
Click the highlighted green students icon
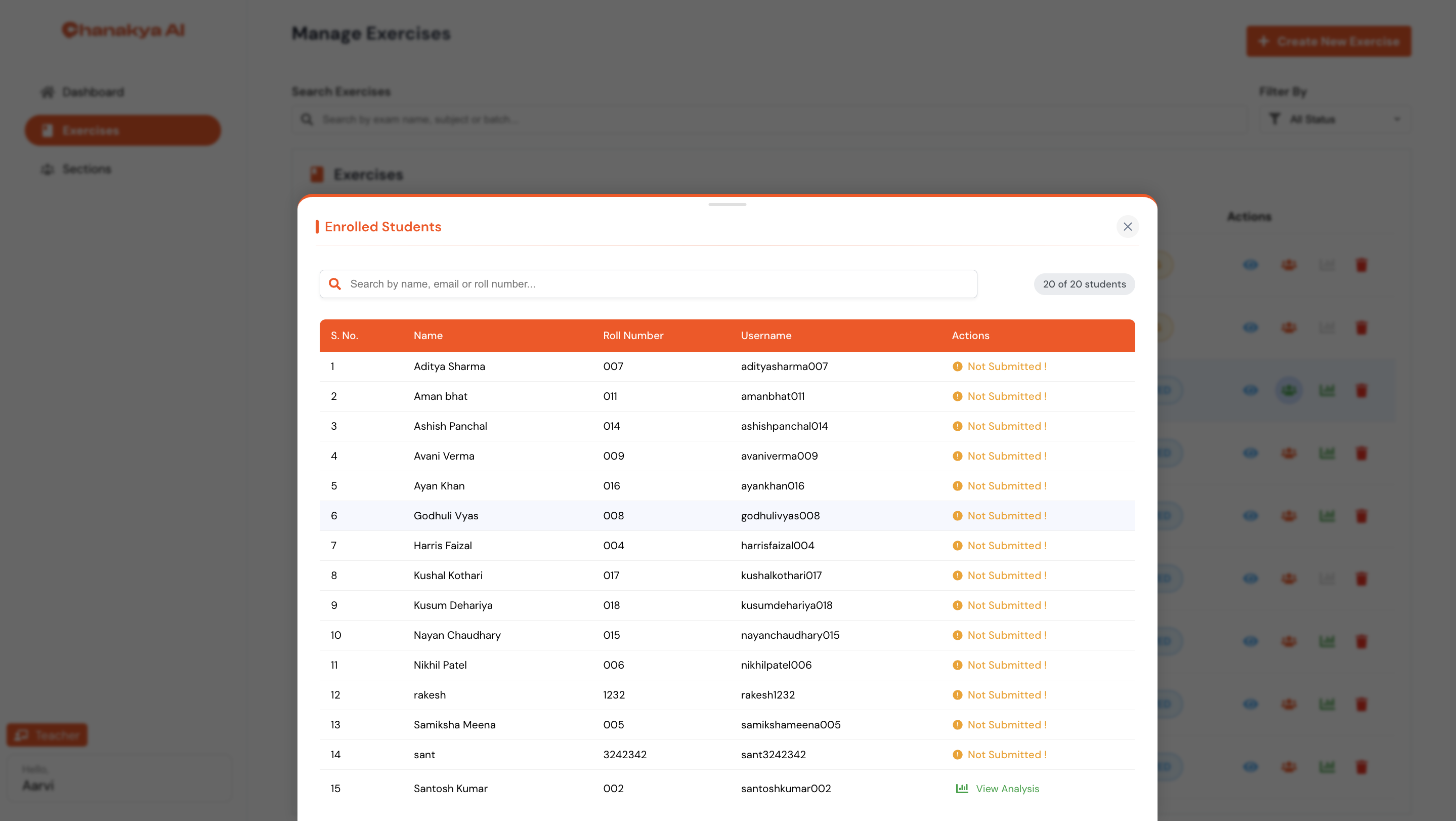pos(1288,390)
